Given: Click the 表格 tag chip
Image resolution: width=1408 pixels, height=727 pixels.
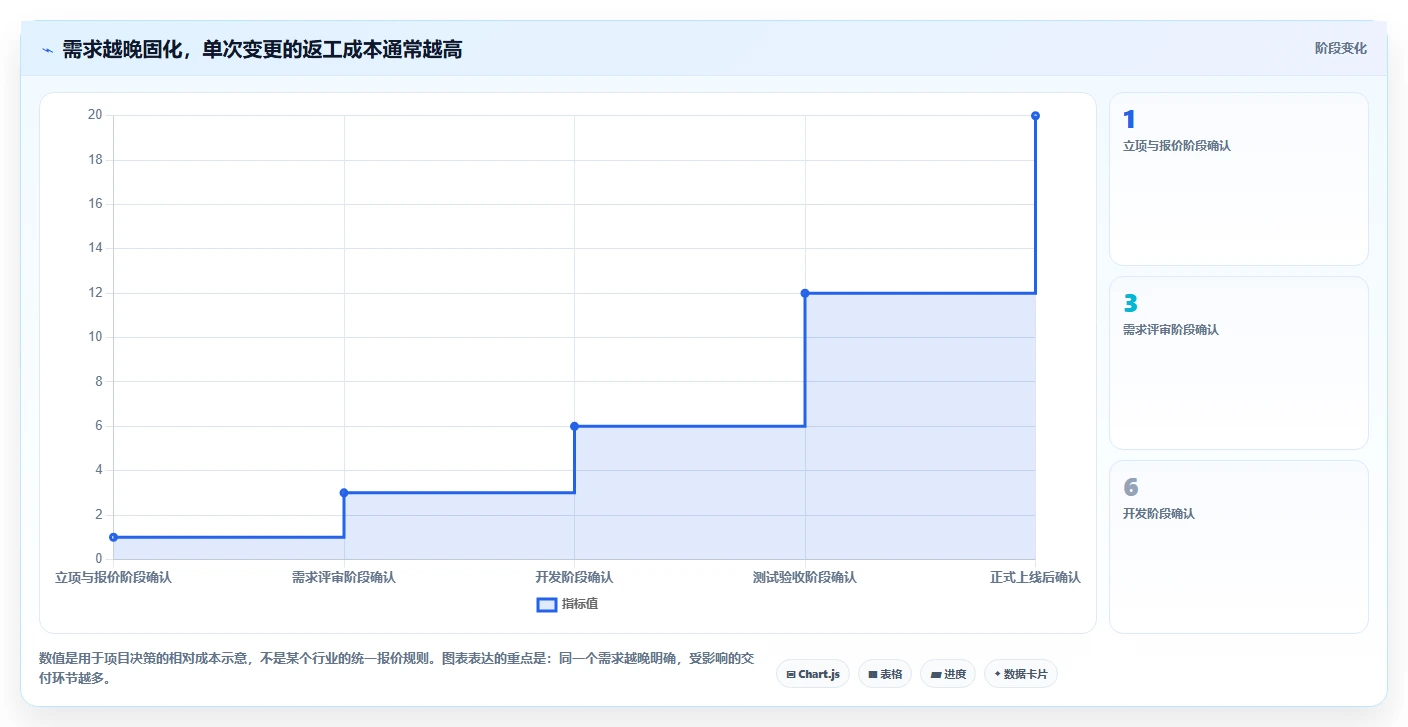Looking at the screenshot, I should [x=885, y=674].
